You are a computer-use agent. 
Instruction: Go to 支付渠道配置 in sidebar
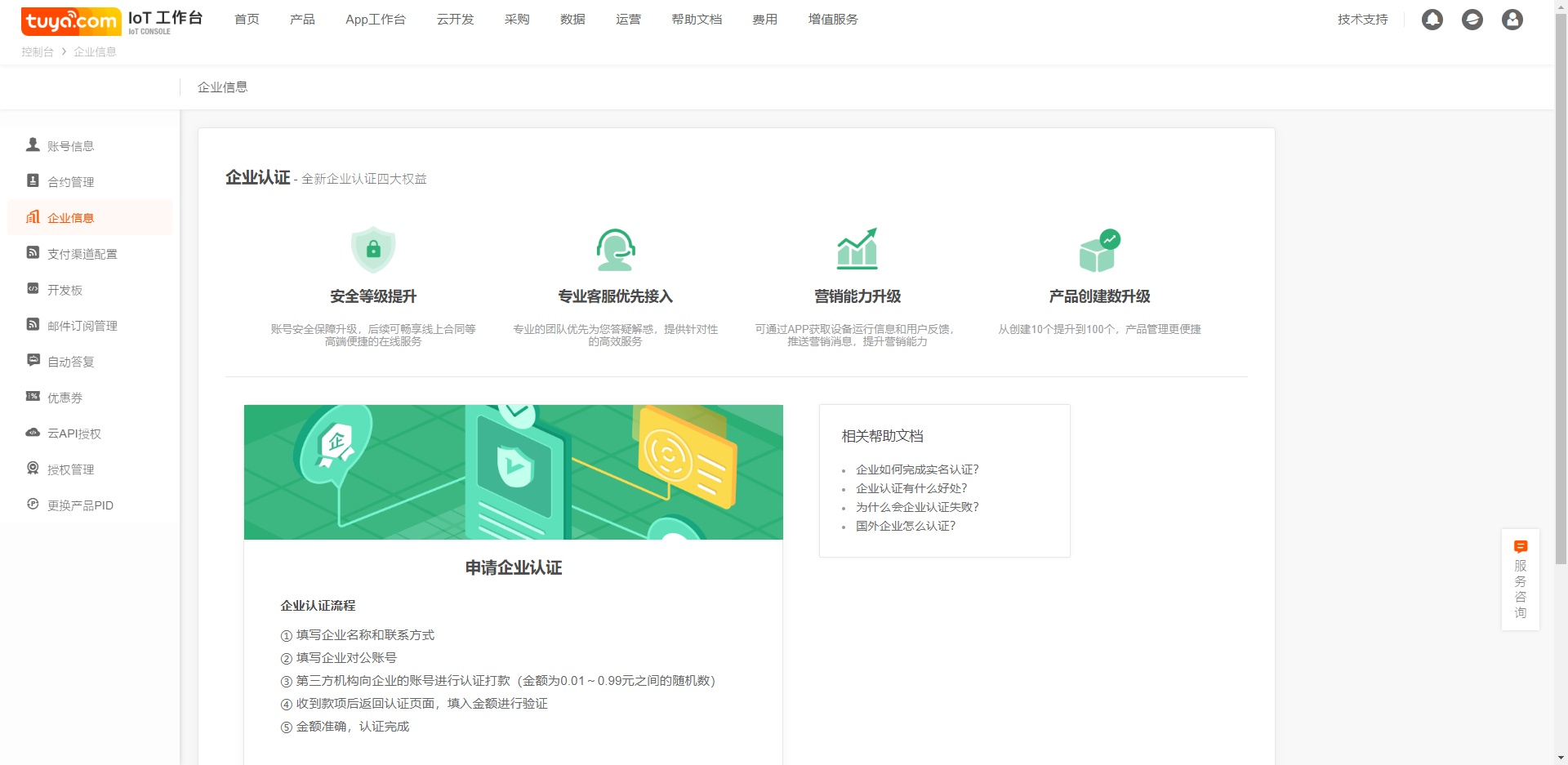coord(82,254)
